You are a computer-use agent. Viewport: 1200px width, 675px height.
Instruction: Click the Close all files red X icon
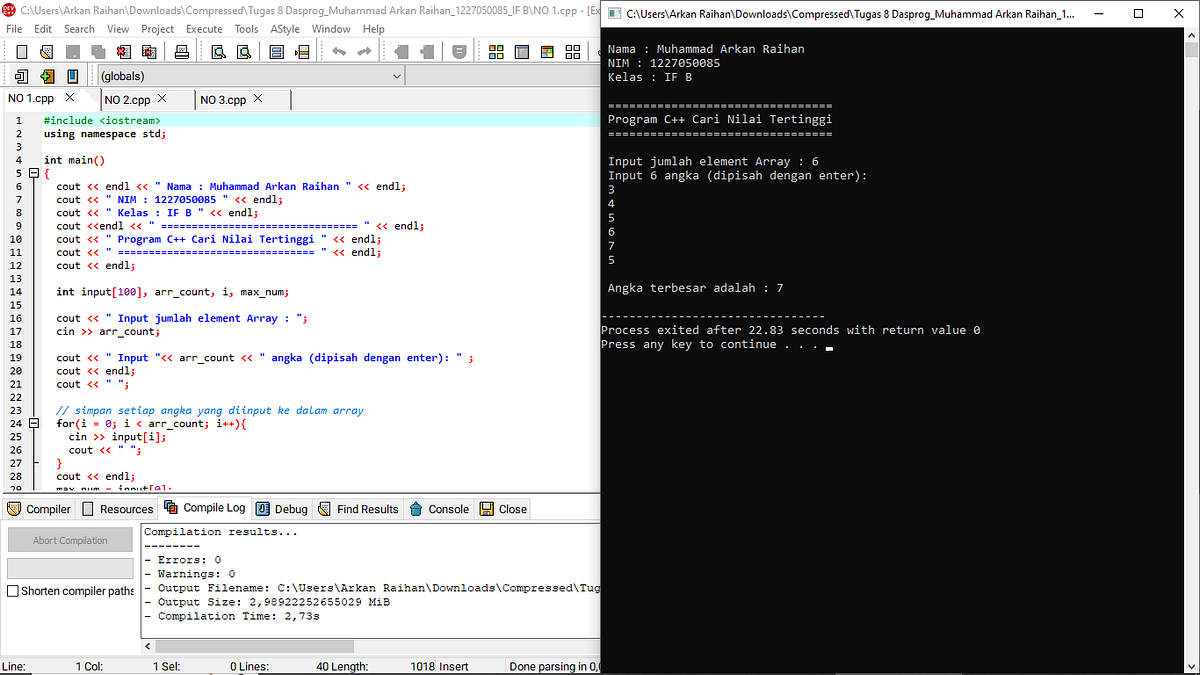147,51
